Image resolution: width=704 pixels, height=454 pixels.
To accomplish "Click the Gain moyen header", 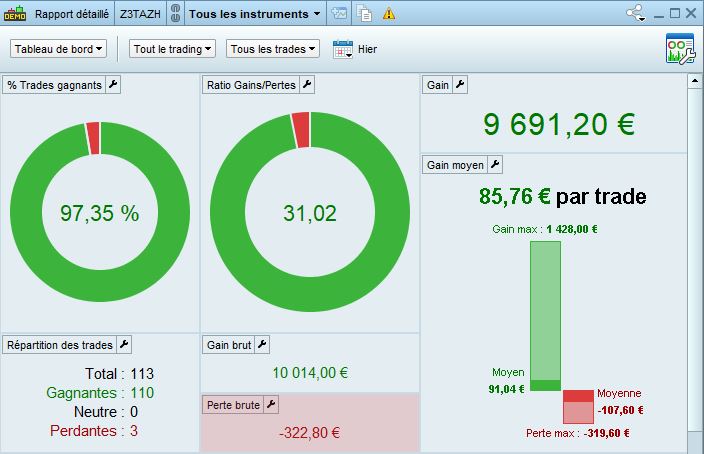I will [455, 165].
